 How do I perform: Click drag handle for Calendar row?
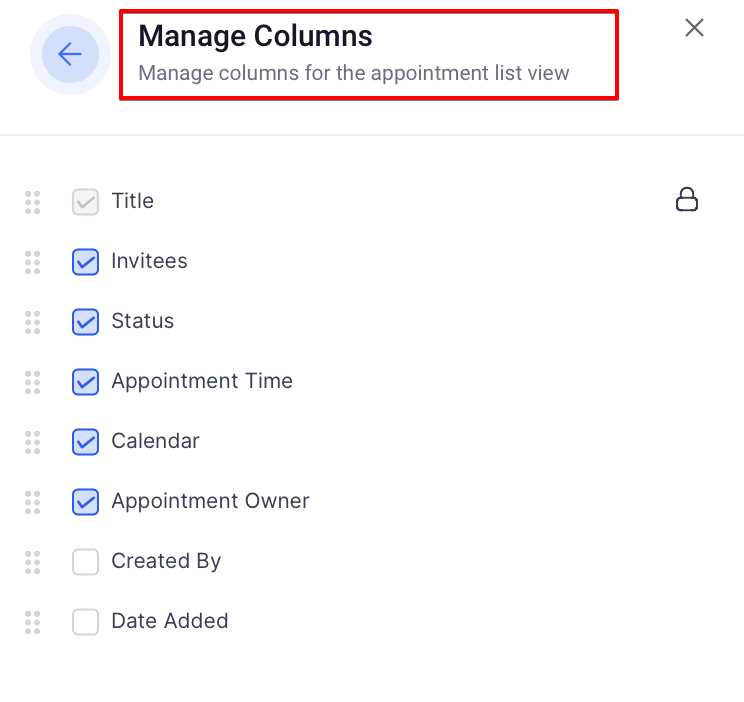click(33, 442)
